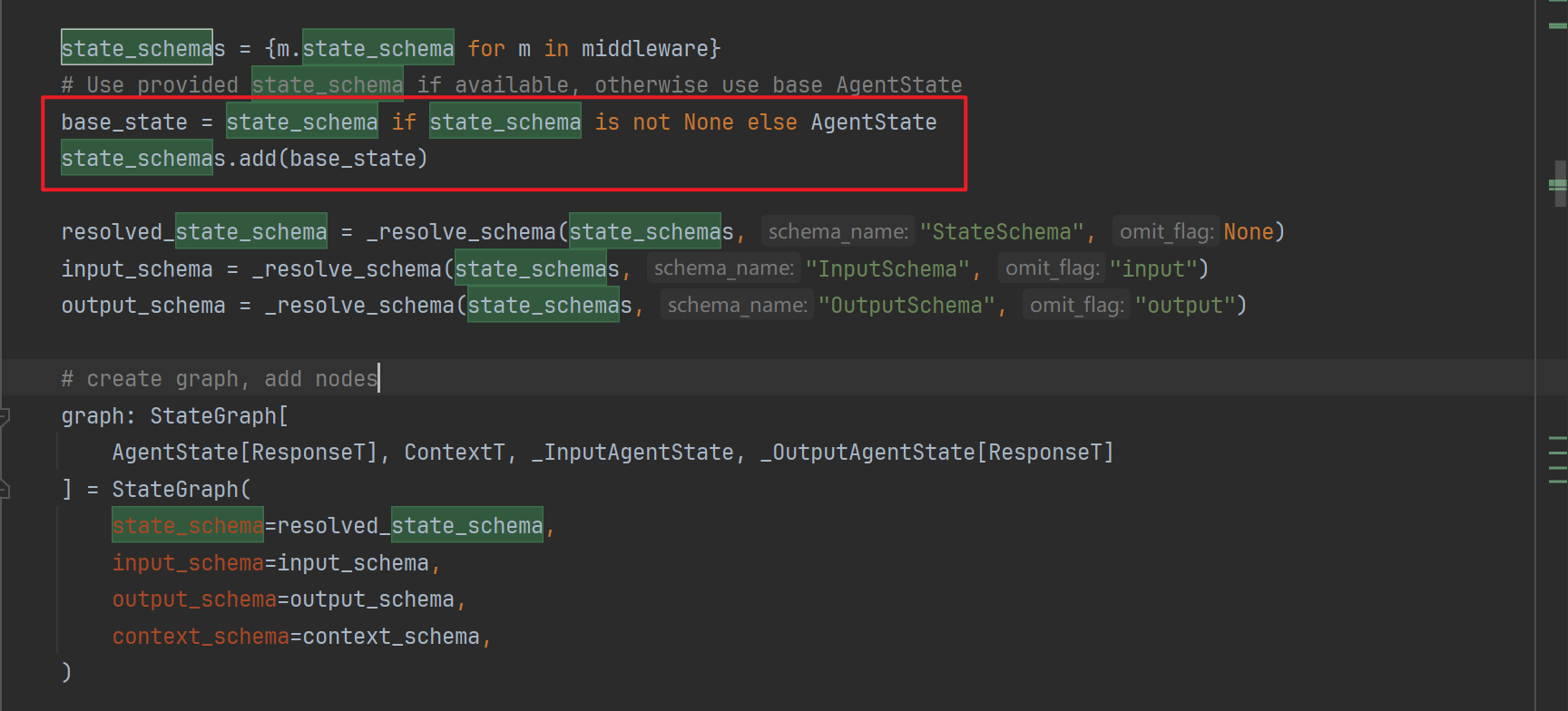Click 'AgentState' after the else keyword
Image resolution: width=1568 pixels, height=711 pixels.
[873, 122]
